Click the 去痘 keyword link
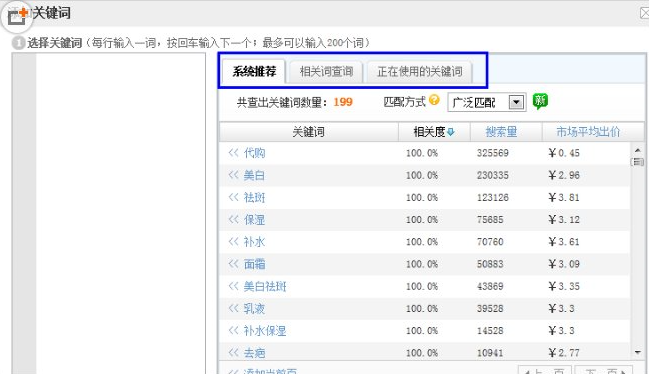Viewport: 649px width, 374px height. tap(254, 353)
